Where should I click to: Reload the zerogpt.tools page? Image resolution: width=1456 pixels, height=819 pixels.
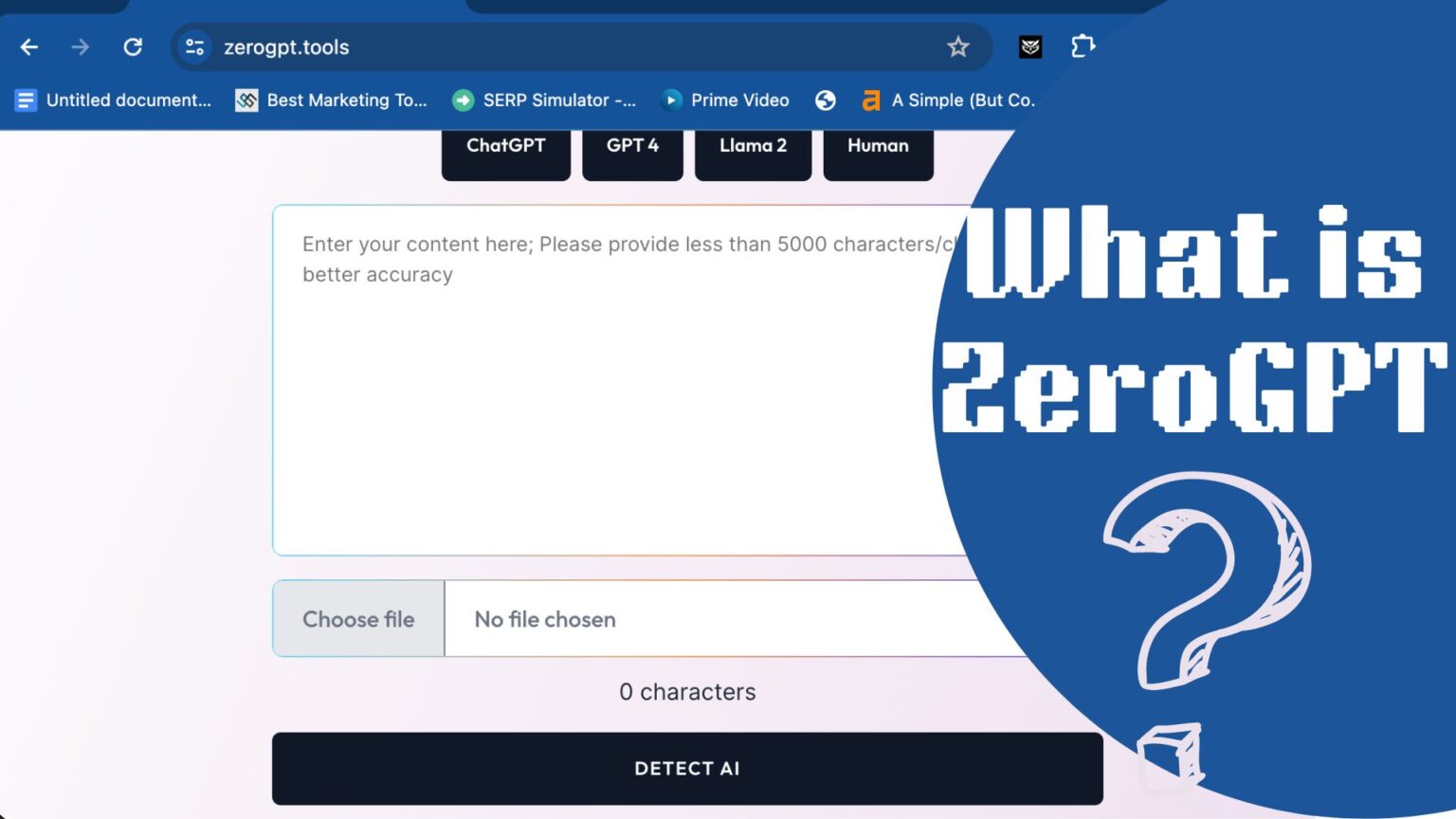[134, 46]
